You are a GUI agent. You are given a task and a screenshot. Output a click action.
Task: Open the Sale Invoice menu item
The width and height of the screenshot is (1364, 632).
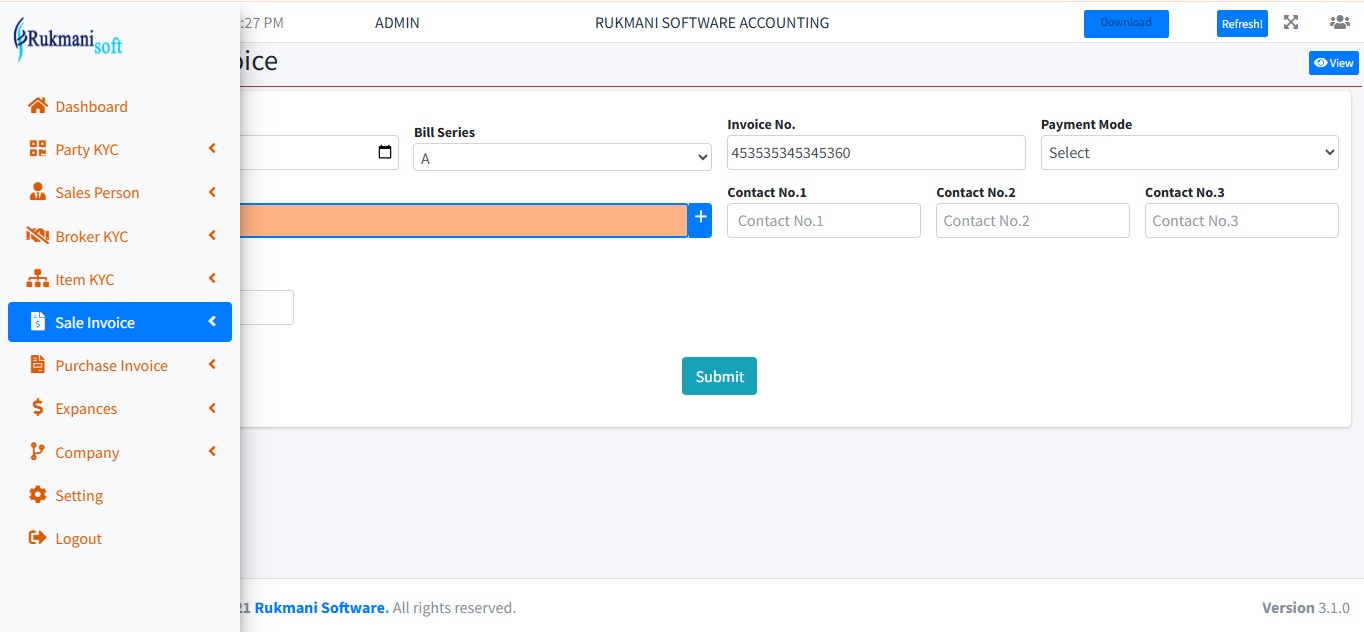(x=120, y=322)
